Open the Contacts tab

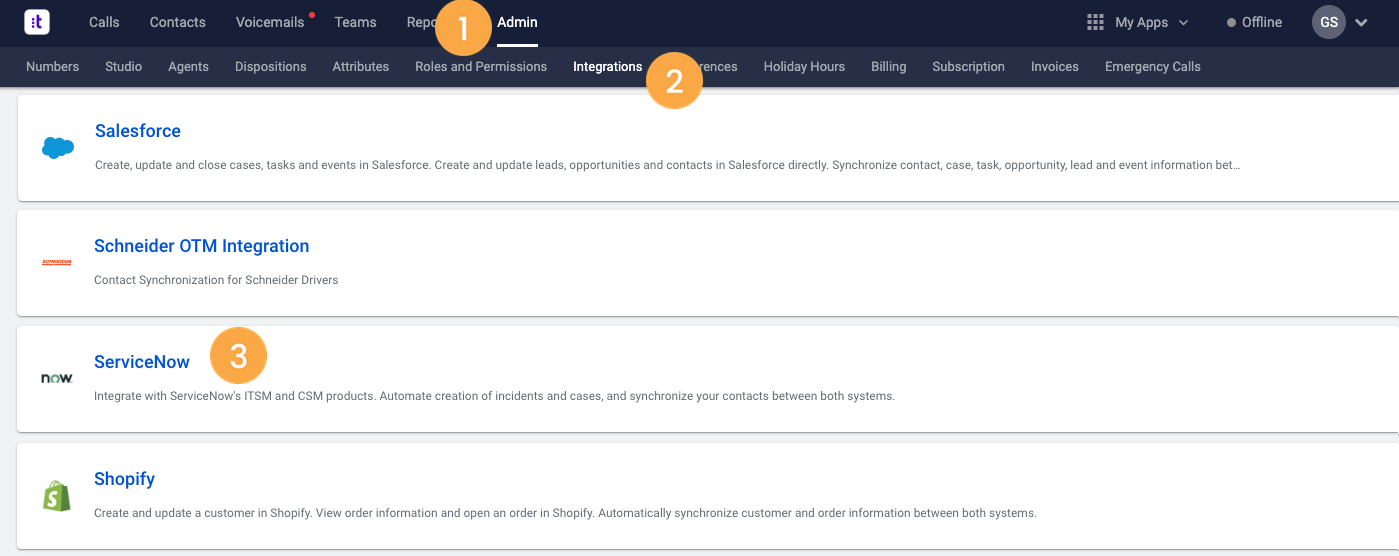(x=178, y=22)
